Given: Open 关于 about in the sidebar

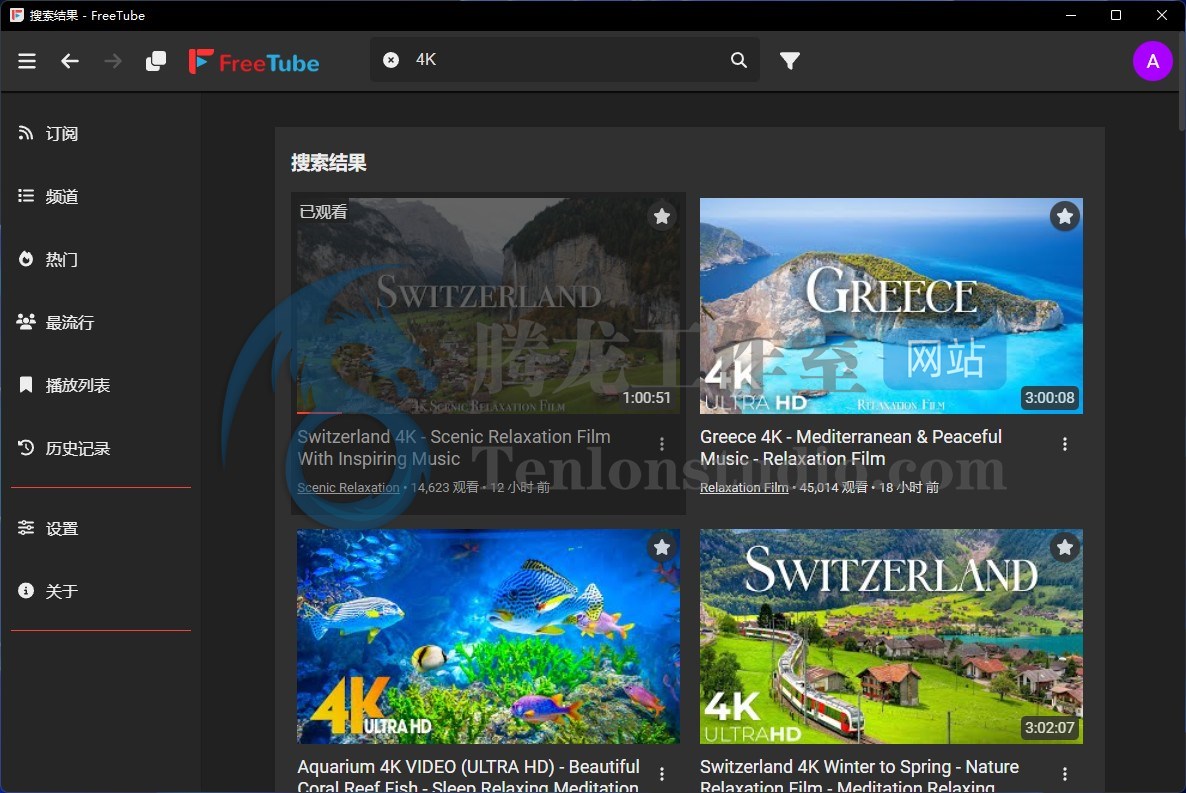Looking at the screenshot, I should click(101, 591).
